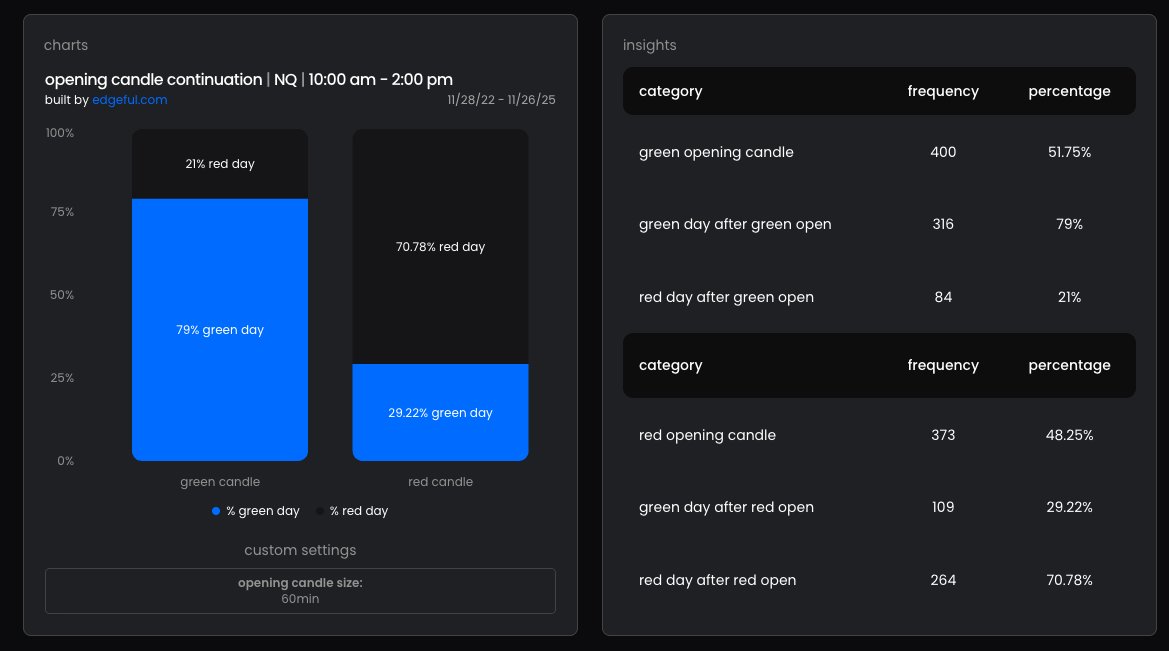Click frequency value 316
This screenshot has height=651, width=1169.
pos(943,224)
